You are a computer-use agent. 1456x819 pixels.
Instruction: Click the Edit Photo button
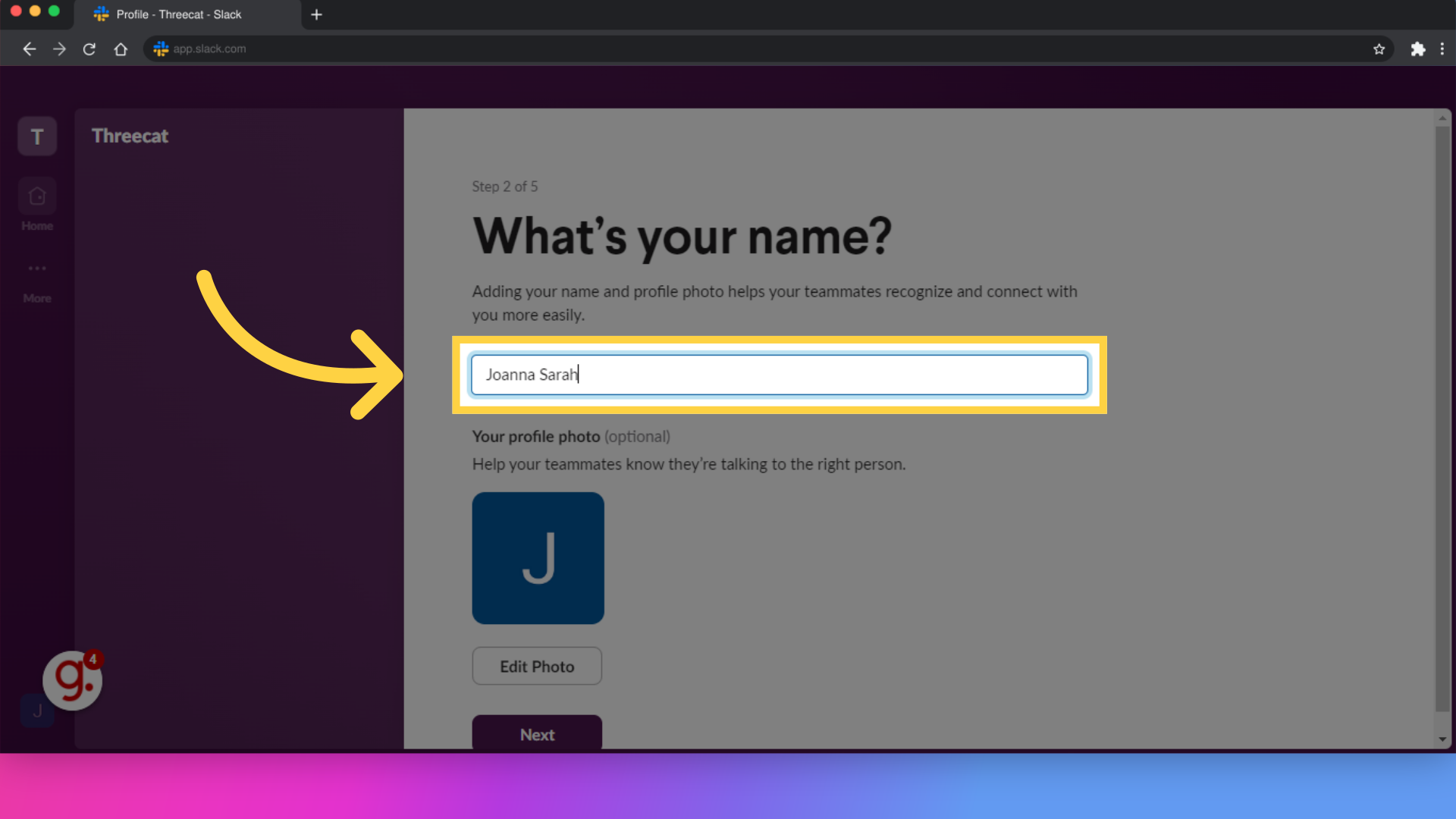(x=537, y=666)
